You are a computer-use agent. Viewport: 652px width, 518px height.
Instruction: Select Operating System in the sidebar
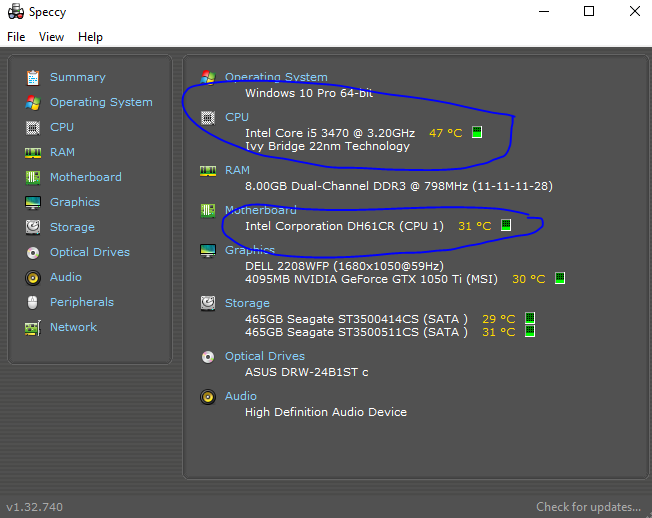[101, 102]
